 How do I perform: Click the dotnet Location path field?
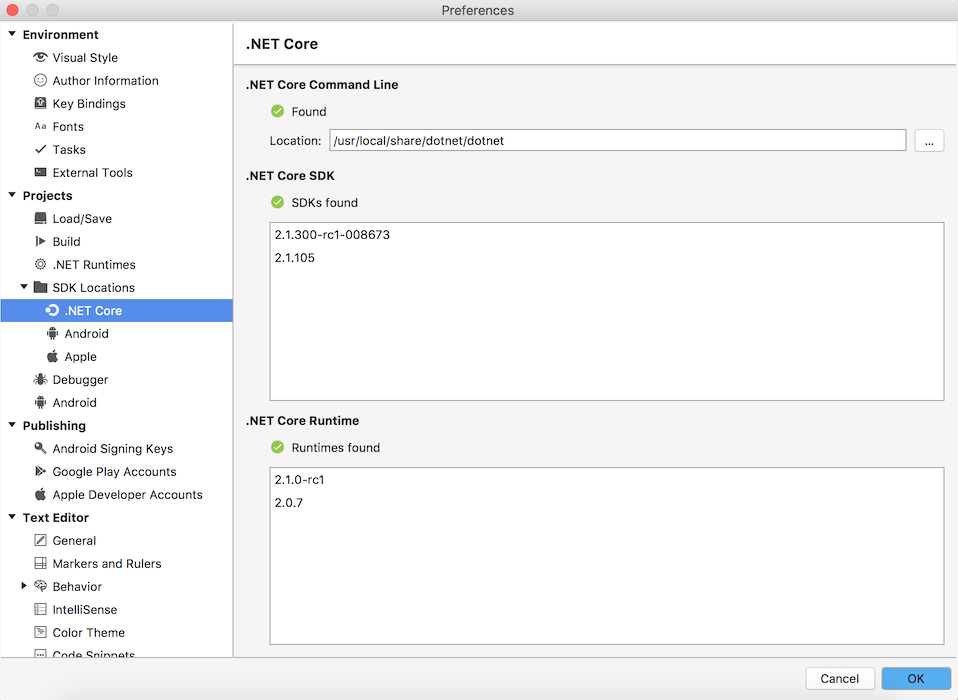(618, 140)
